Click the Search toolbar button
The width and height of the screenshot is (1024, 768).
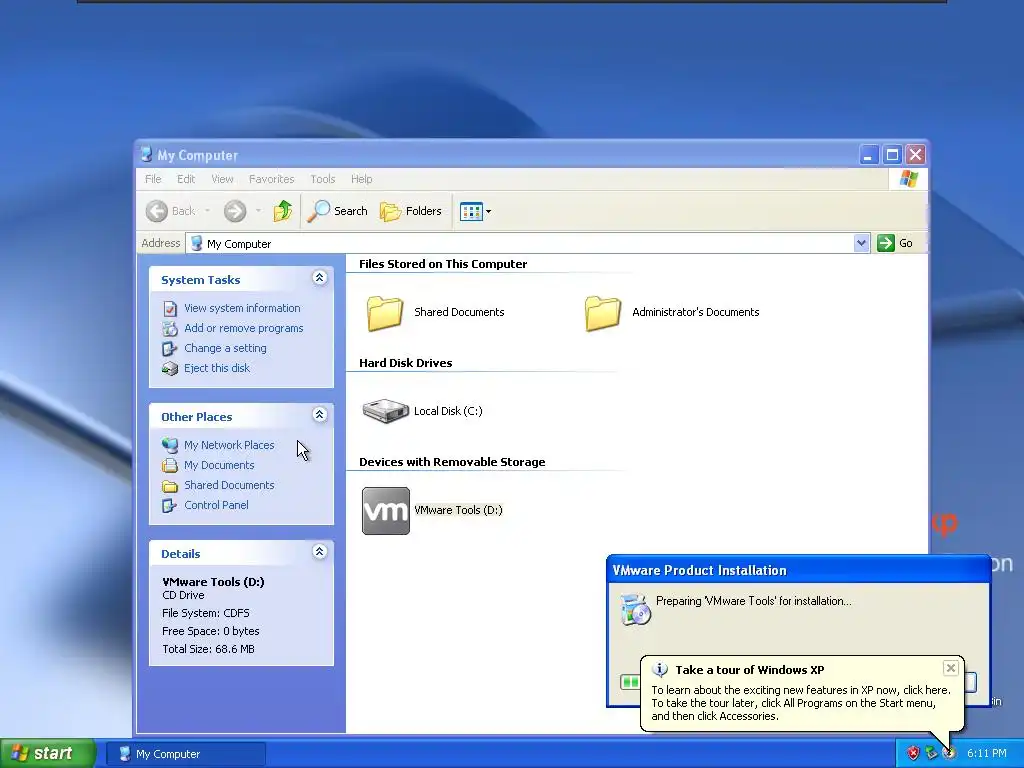tap(338, 211)
